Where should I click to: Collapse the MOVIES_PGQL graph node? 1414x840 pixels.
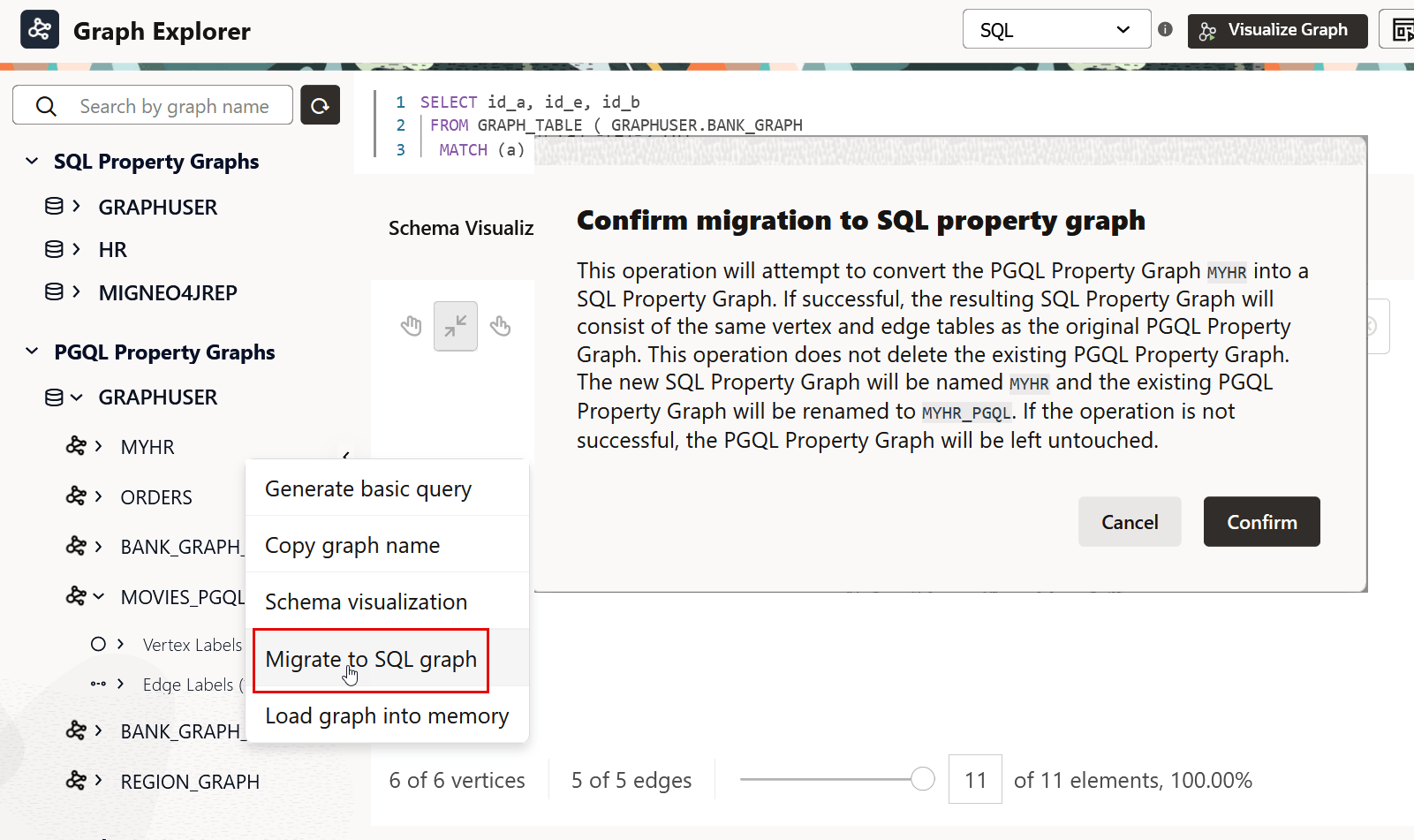[x=99, y=596]
